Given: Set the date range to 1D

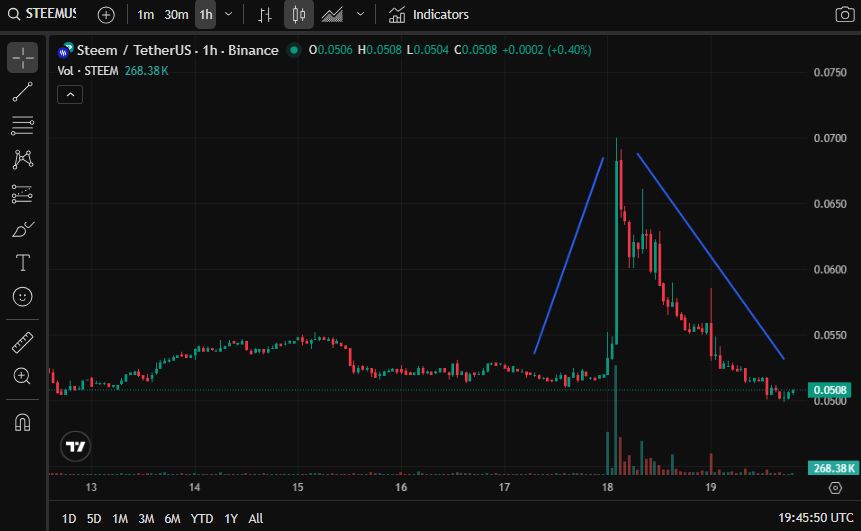Looking at the screenshot, I should (69, 518).
